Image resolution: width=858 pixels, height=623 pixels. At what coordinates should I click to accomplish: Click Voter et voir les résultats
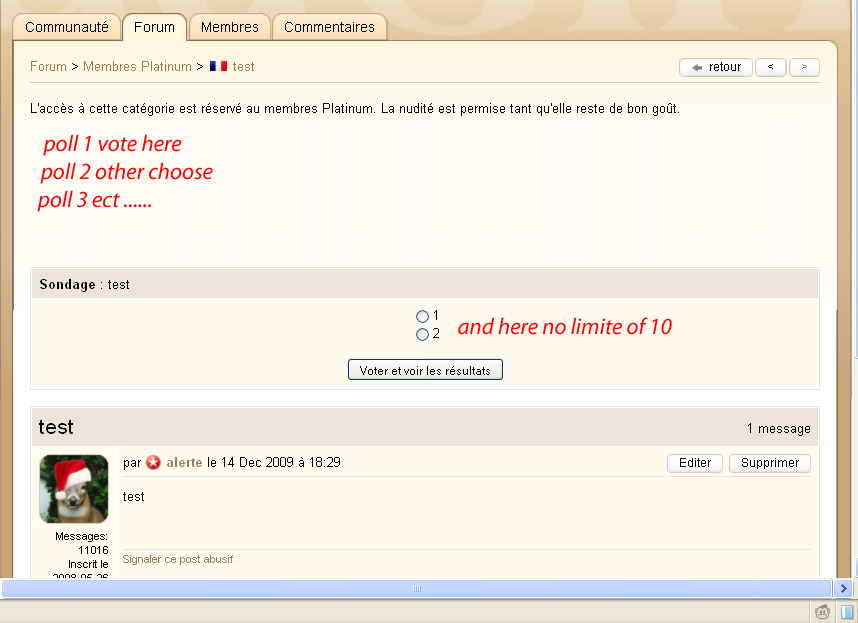pyautogui.click(x=425, y=370)
